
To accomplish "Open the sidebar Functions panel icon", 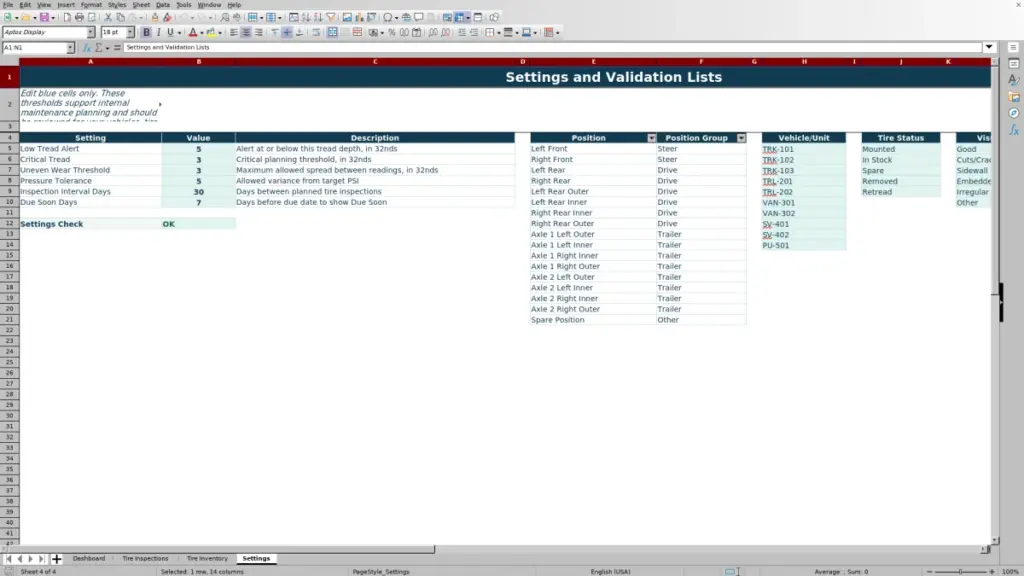I will pyautogui.click(x=1014, y=130).
